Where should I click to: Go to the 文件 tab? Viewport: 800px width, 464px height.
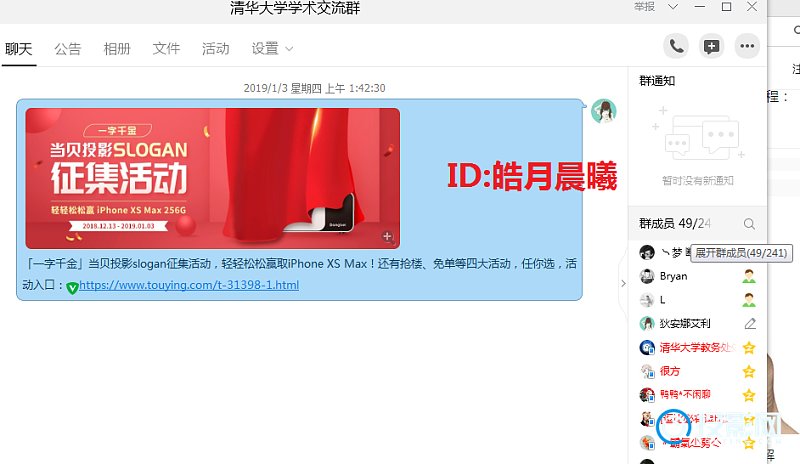(x=166, y=49)
